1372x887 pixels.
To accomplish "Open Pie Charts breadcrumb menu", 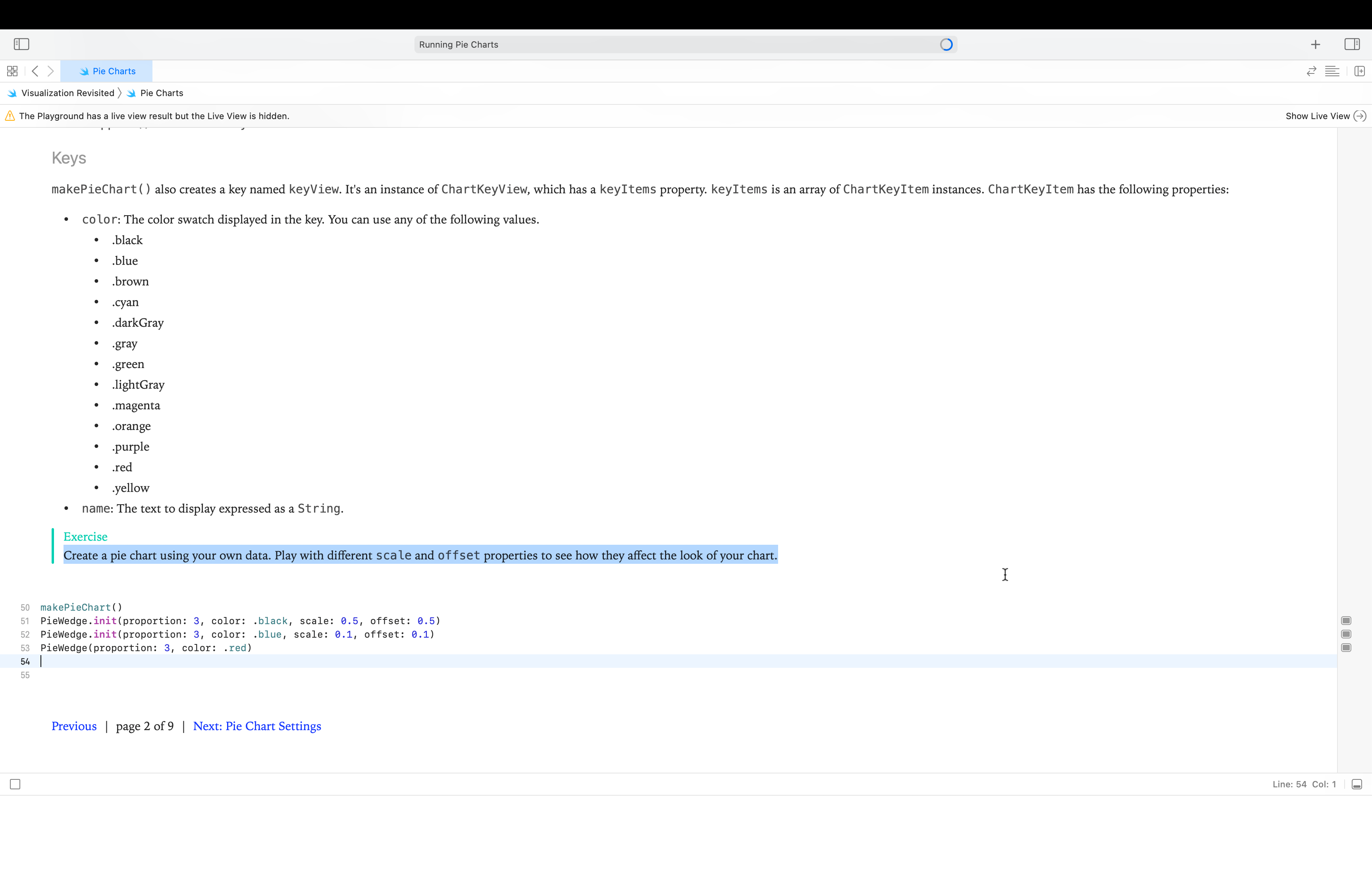I will pyautogui.click(x=161, y=93).
